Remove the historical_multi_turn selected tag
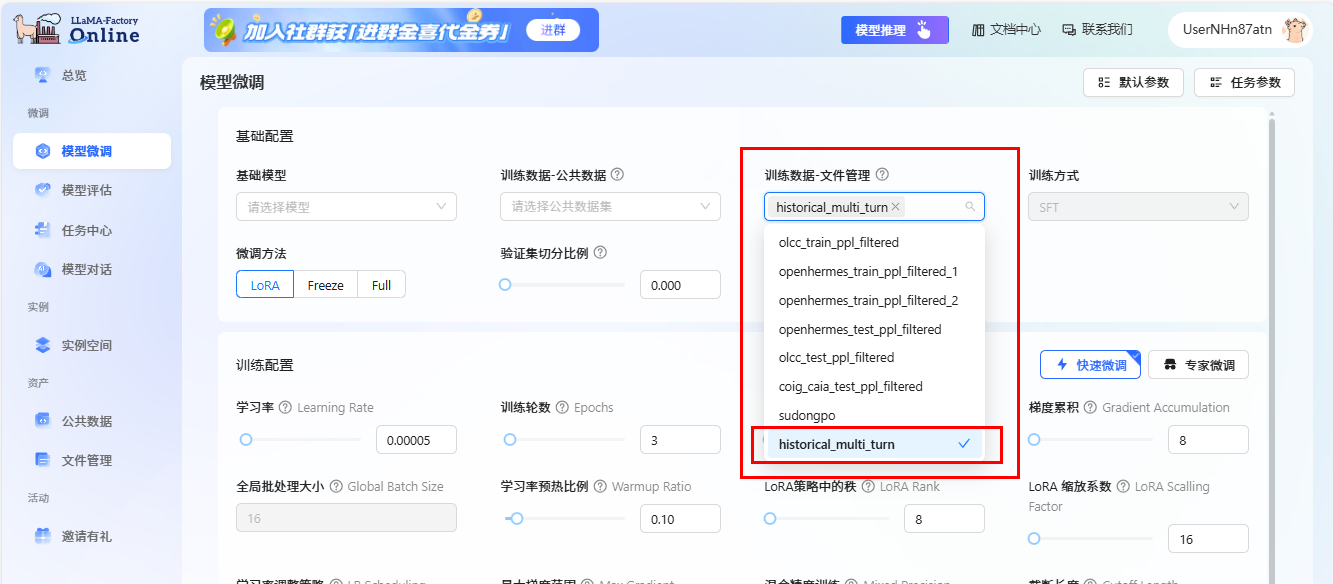 [x=897, y=205]
